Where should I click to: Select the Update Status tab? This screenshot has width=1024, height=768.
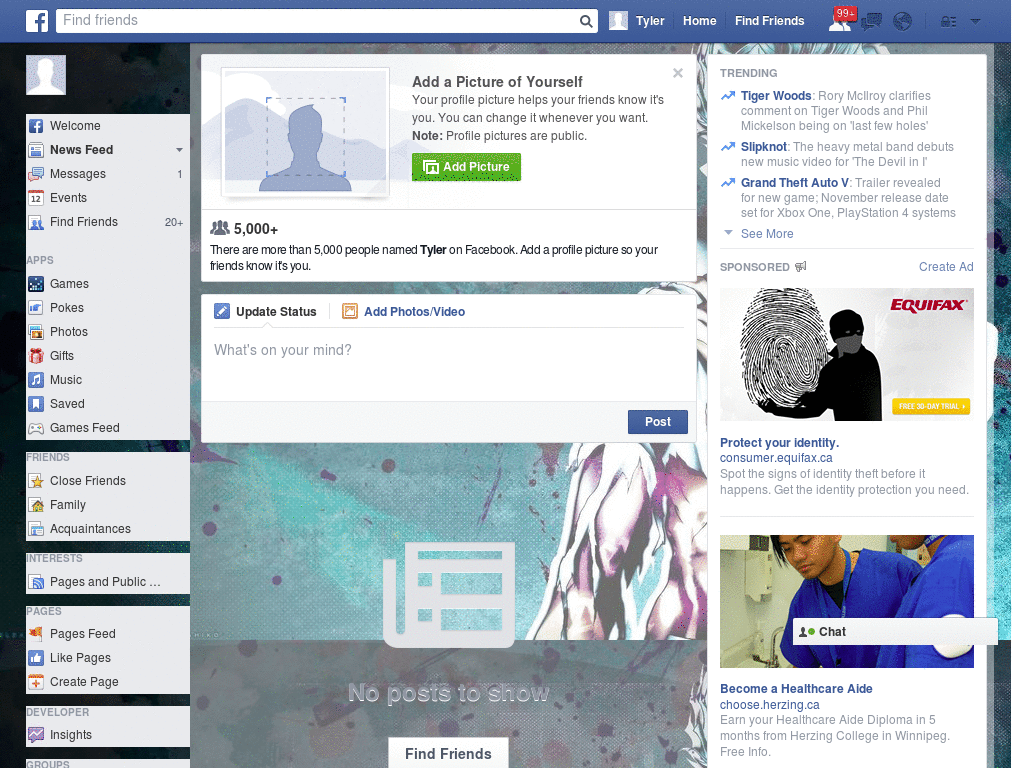[266, 312]
